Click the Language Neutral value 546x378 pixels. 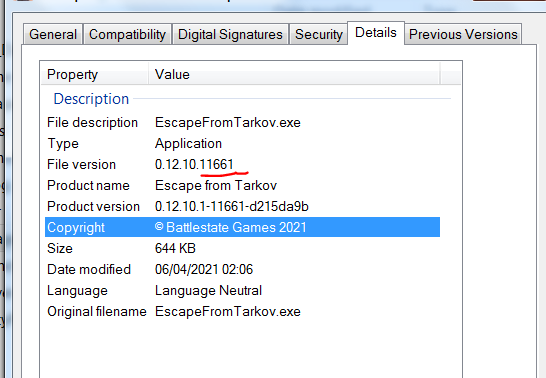pyautogui.click(x=208, y=291)
